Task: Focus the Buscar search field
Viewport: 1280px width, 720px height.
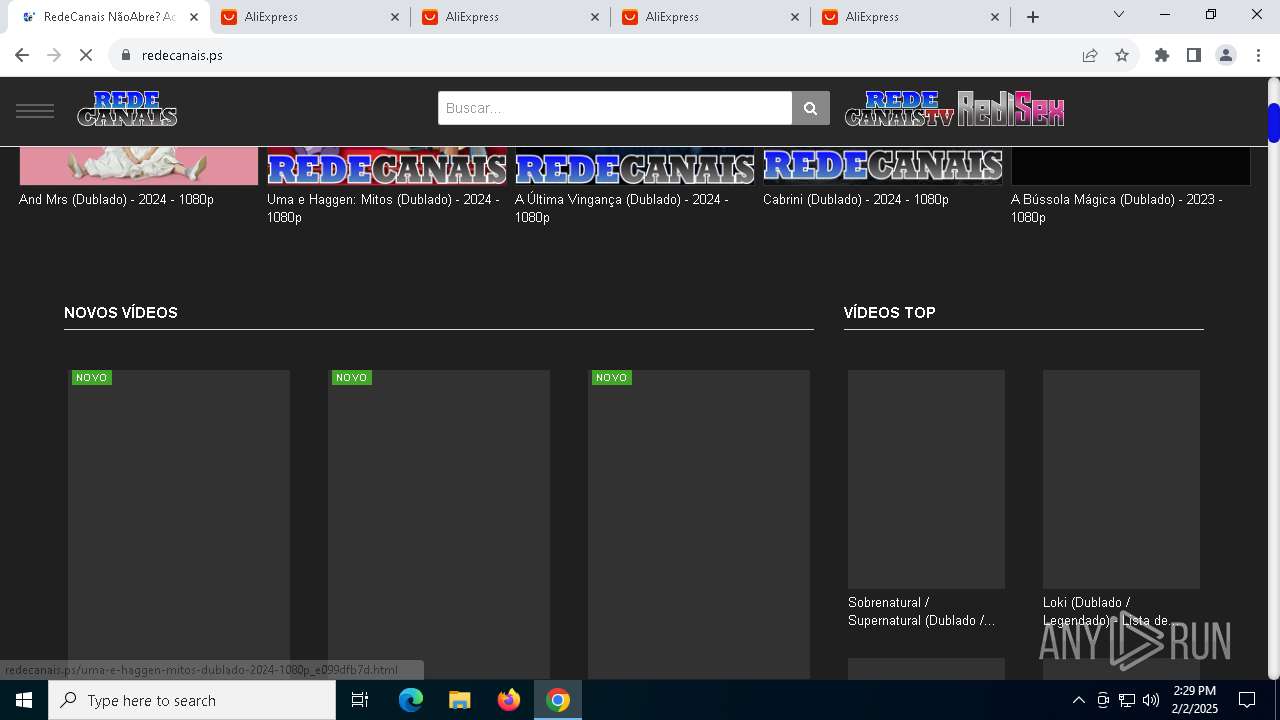Action: pos(615,108)
